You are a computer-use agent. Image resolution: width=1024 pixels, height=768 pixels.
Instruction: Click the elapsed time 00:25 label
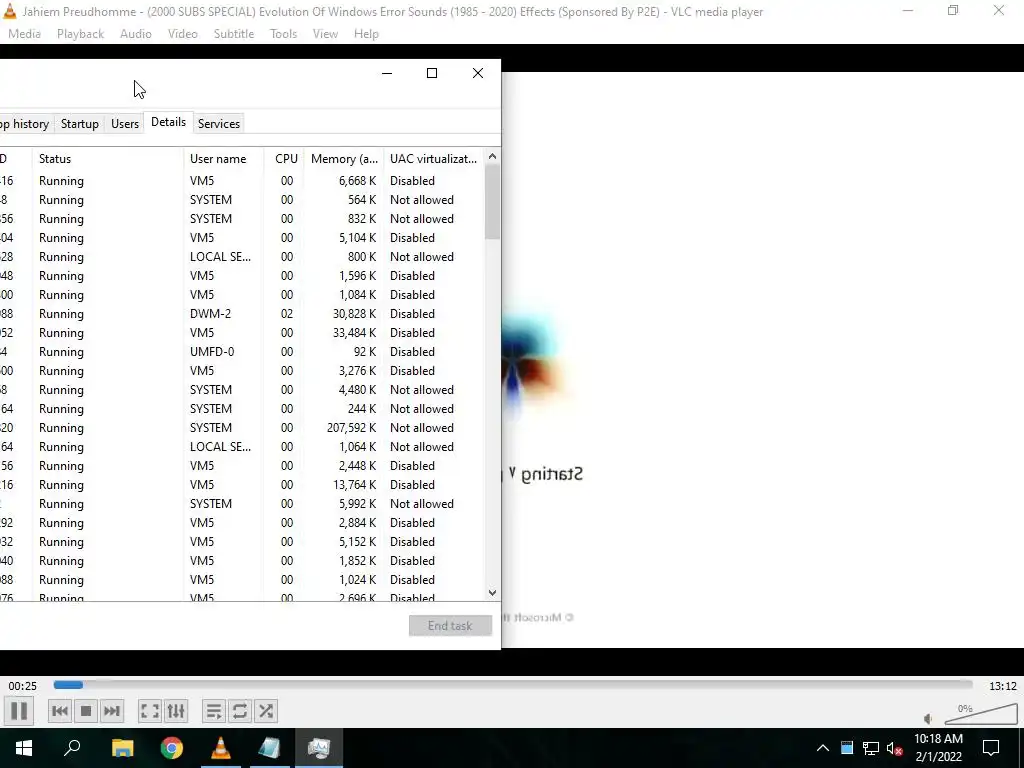pyautogui.click(x=22, y=686)
